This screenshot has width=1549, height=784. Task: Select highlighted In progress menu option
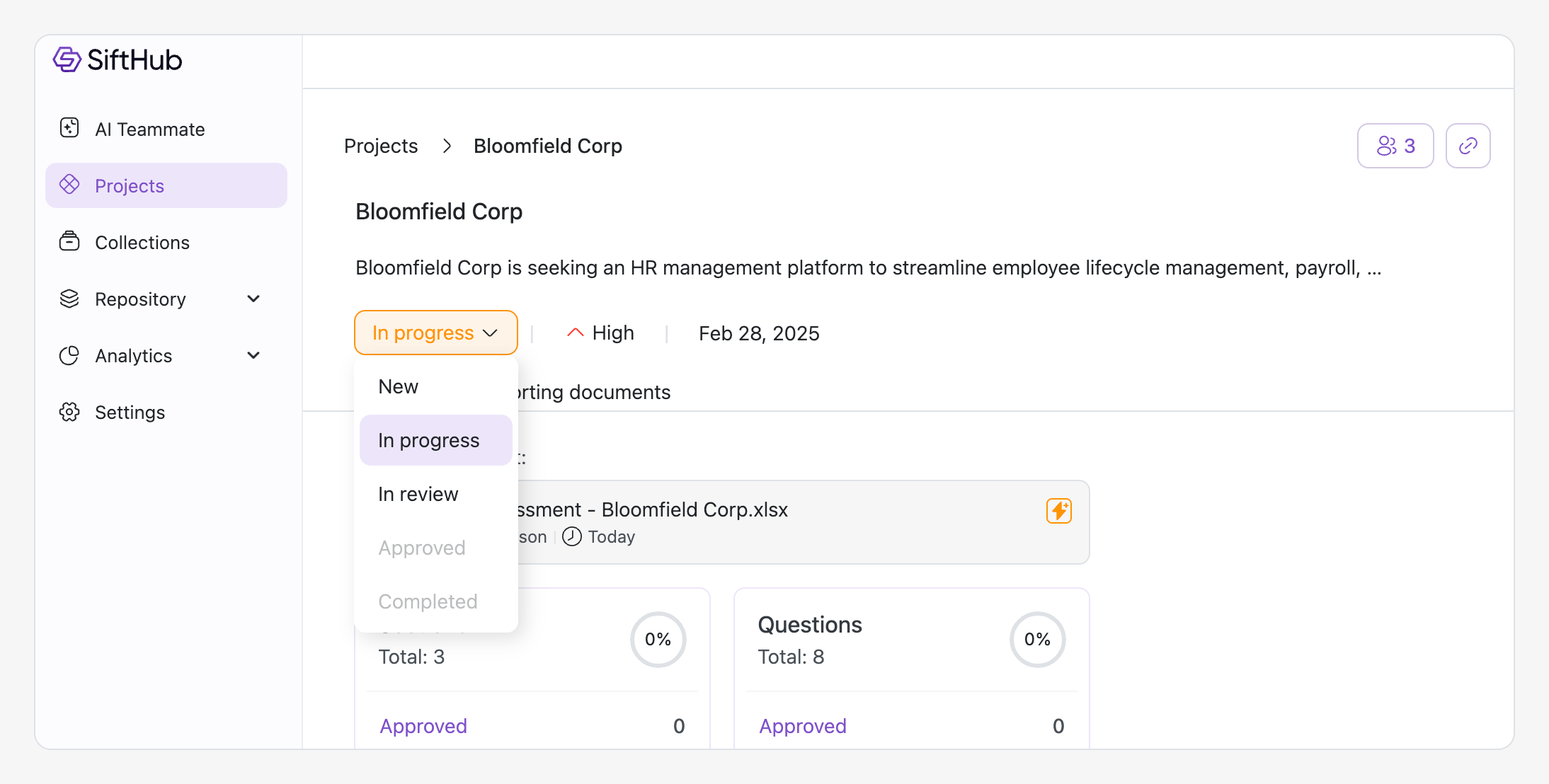coord(429,440)
